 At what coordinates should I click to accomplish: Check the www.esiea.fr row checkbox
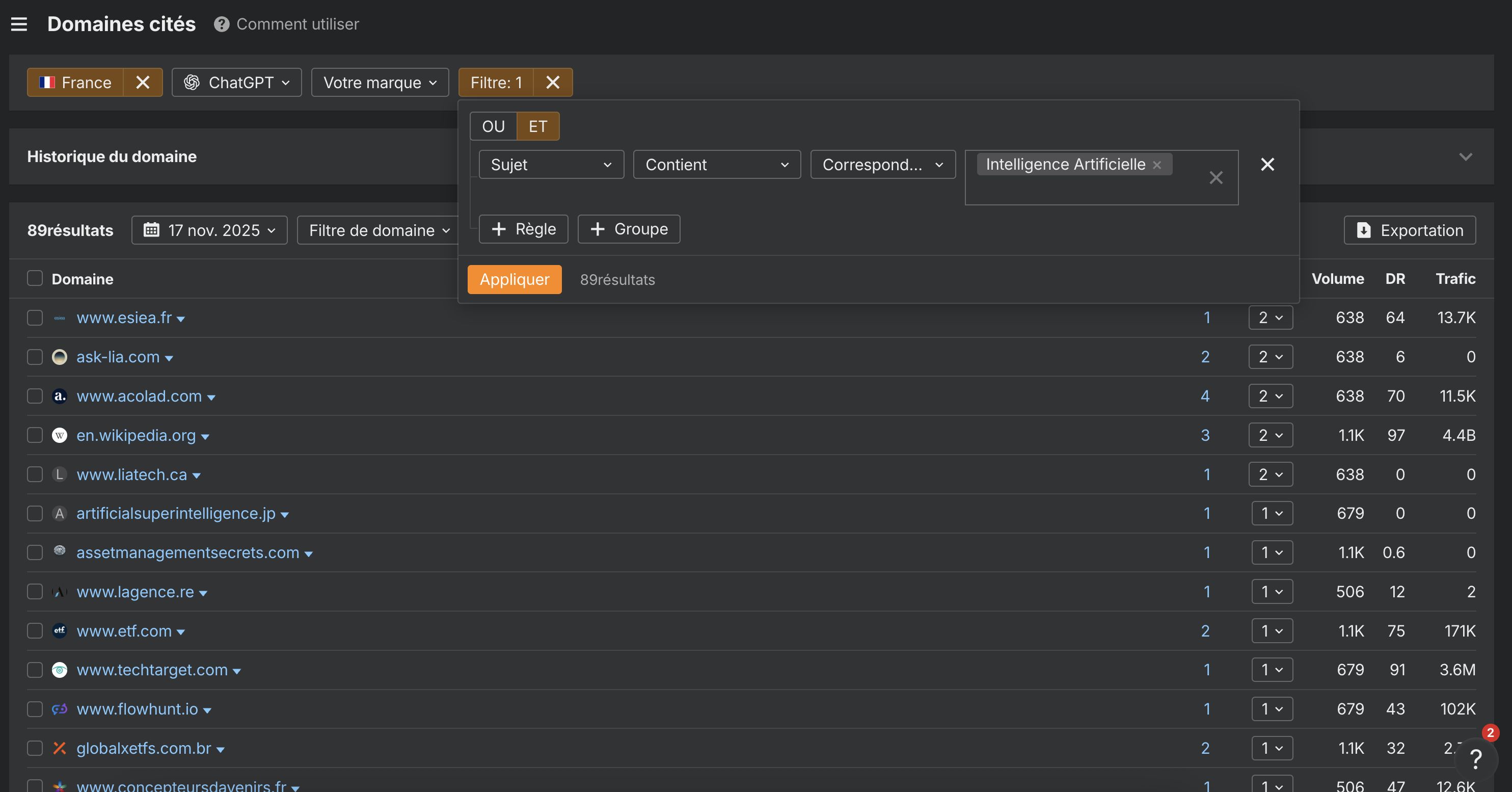coord(35,318)
